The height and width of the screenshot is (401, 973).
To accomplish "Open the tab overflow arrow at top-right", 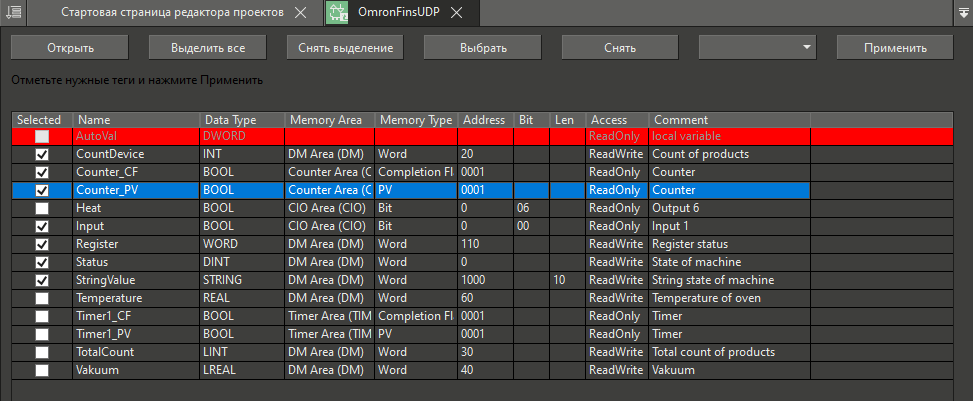I will [x=961, y=13].
